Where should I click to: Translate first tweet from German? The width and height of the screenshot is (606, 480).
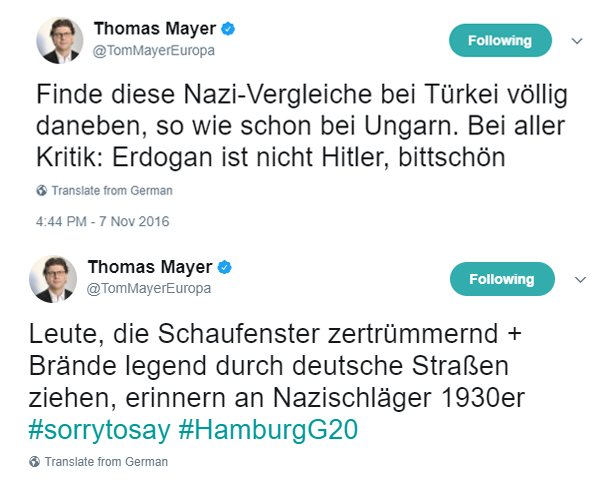click(110, 190)
